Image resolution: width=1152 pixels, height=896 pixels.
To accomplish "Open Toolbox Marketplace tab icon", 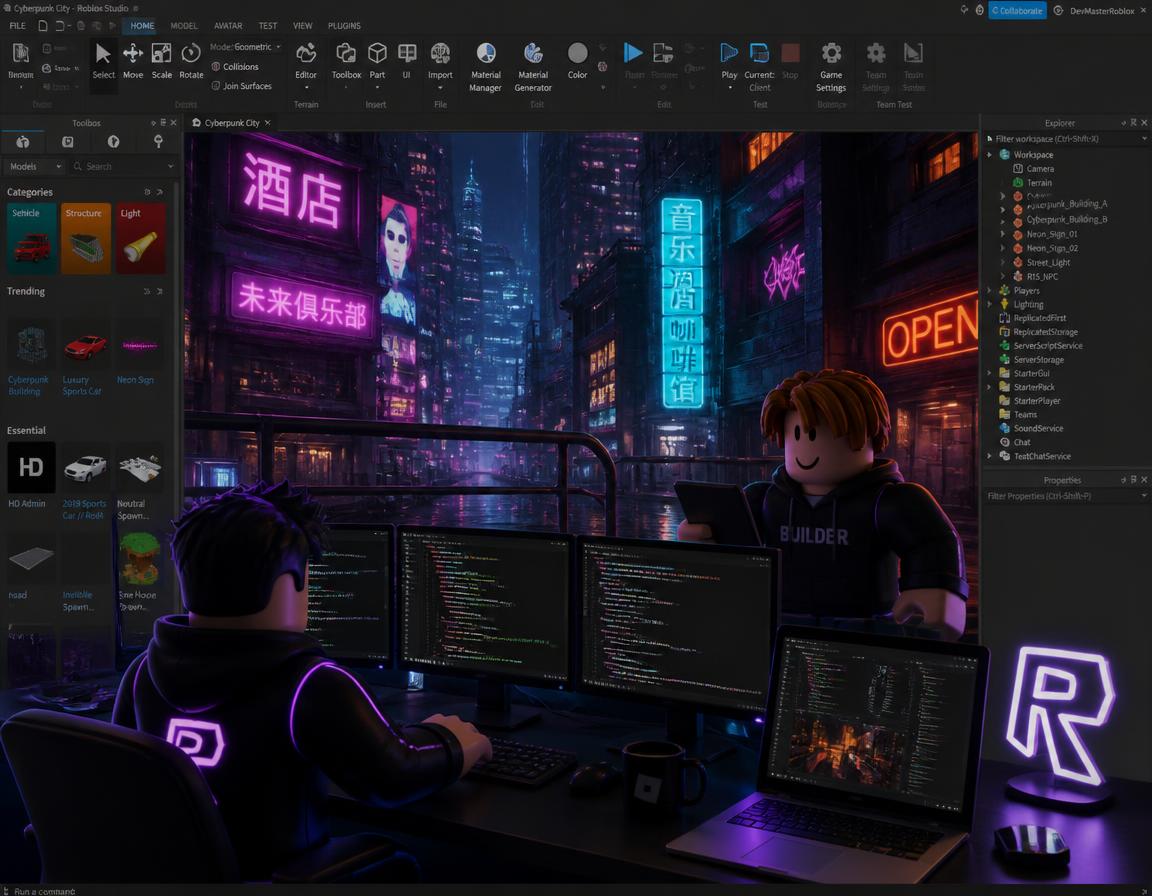I will pos(23,142).
